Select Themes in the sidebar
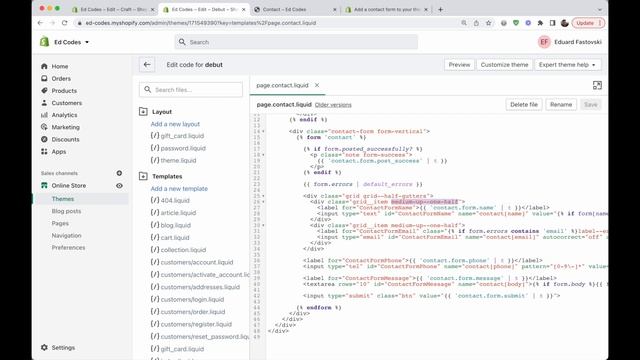This screenshot has width=640, height=360. click(x=63, y=199)
